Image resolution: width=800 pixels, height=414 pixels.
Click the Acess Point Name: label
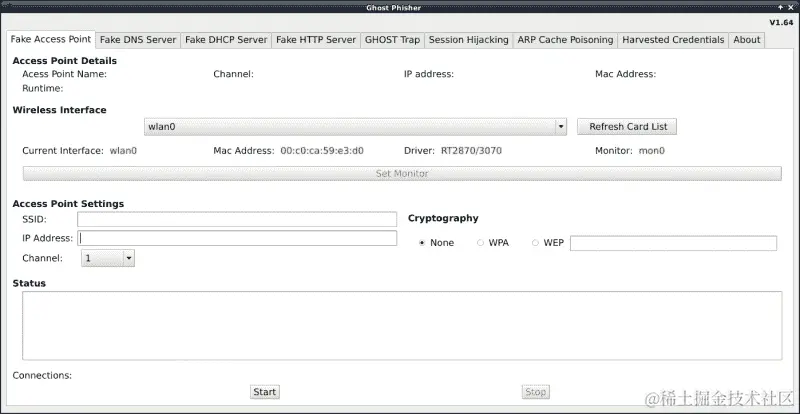(x=65, y=74)
